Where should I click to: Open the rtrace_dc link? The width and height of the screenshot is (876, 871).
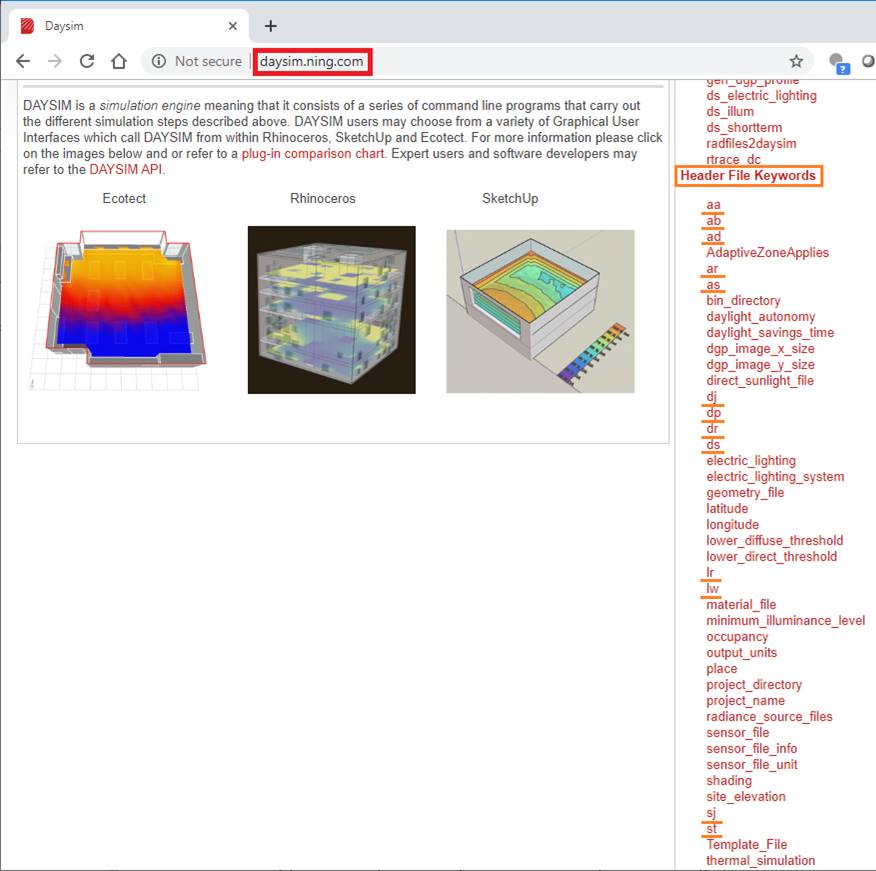[733, 159]
